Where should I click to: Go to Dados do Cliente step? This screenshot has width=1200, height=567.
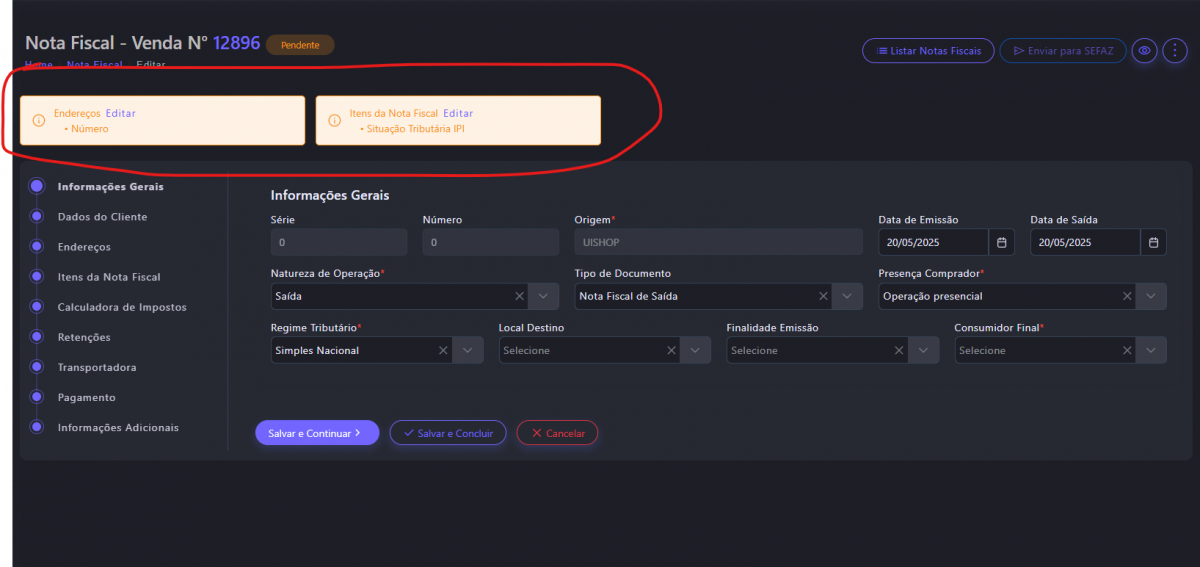pyautogui.click(x=102, y=217)
